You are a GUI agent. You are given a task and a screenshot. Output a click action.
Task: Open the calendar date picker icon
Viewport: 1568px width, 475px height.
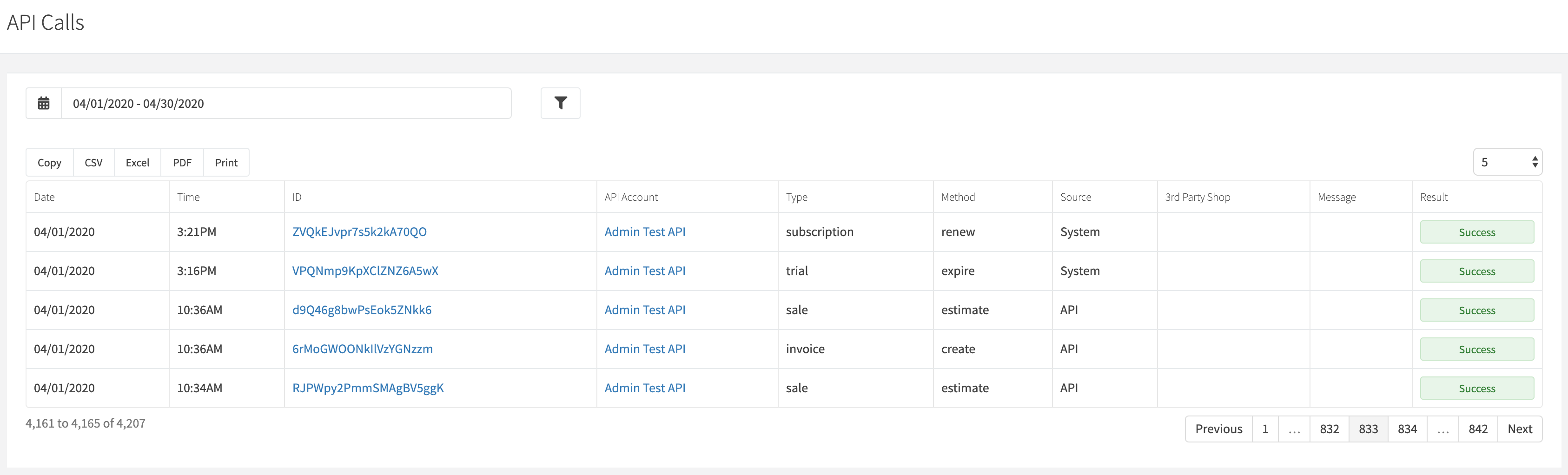(x=44, y=103)
